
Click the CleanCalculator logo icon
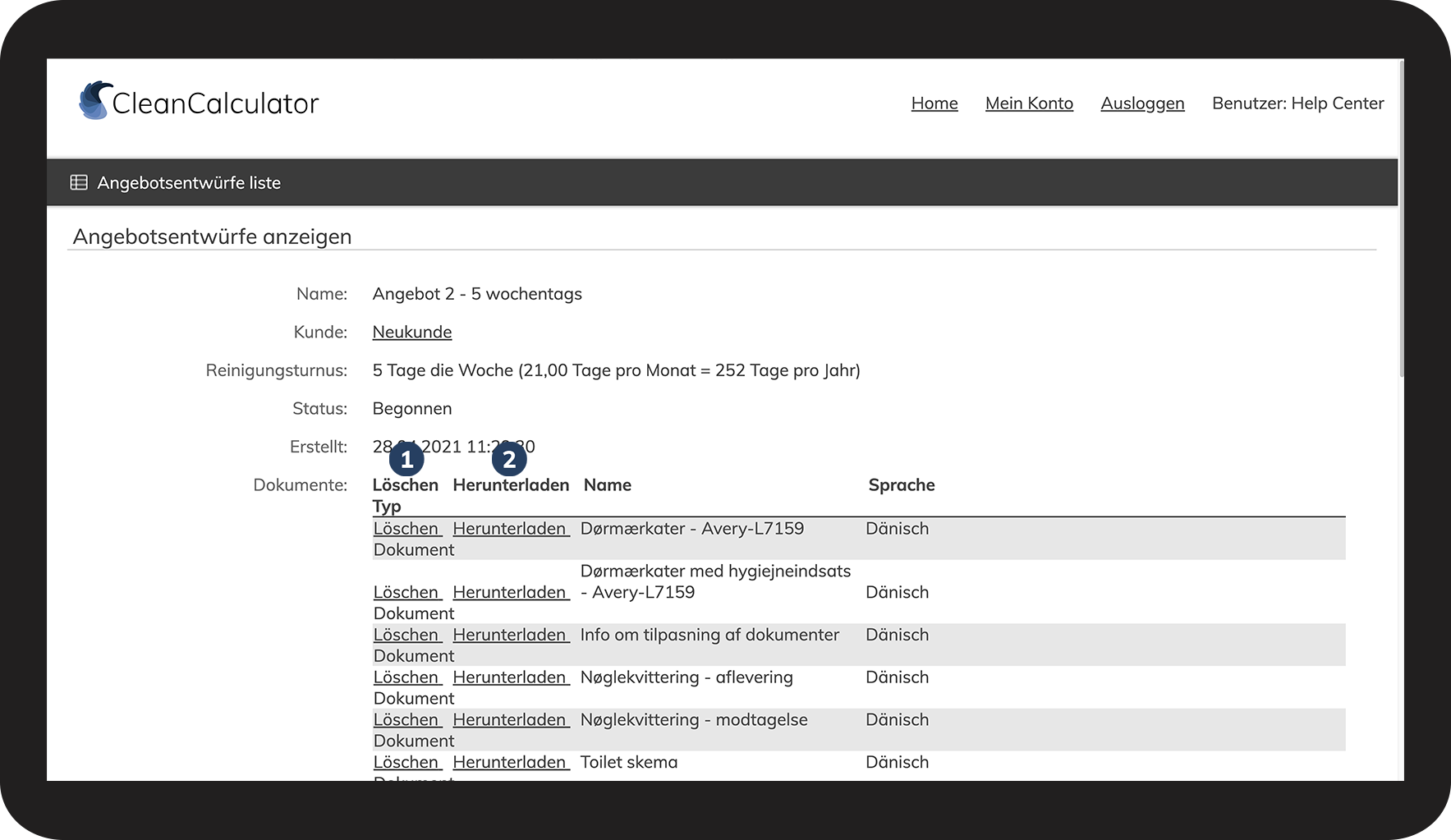(95, 101)
